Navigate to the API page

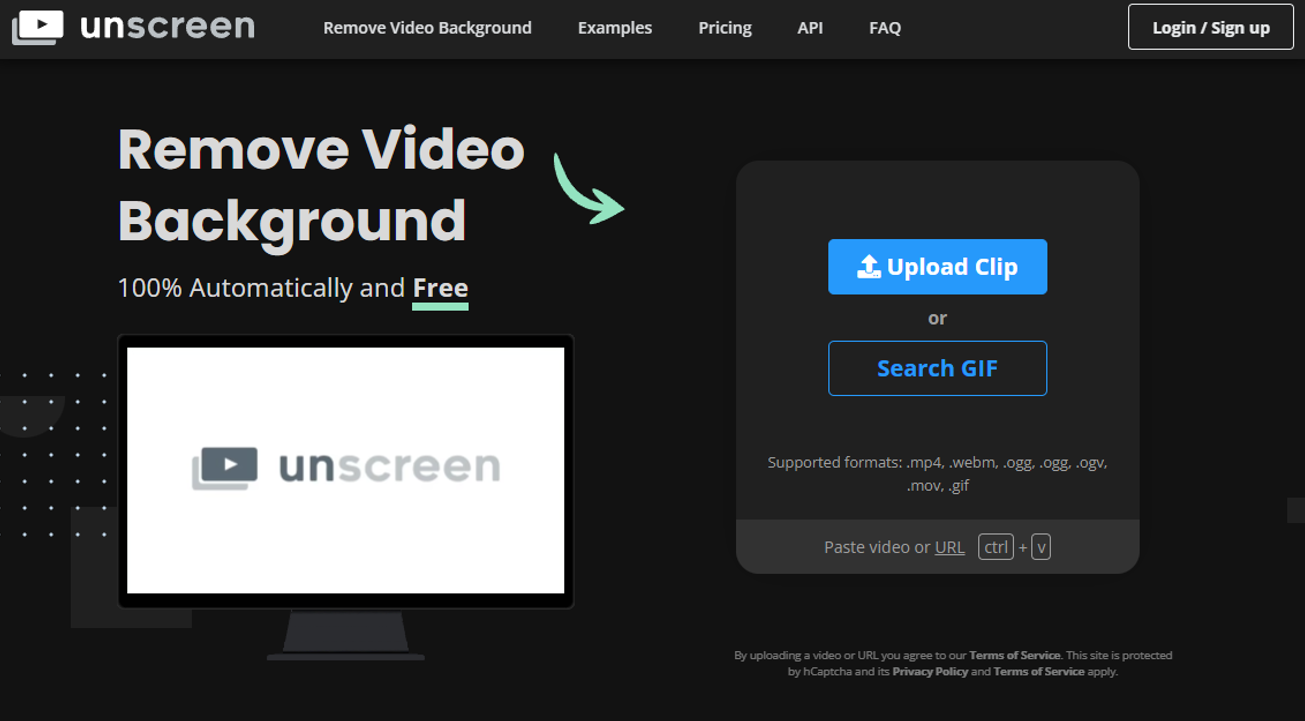coord(810,28)
